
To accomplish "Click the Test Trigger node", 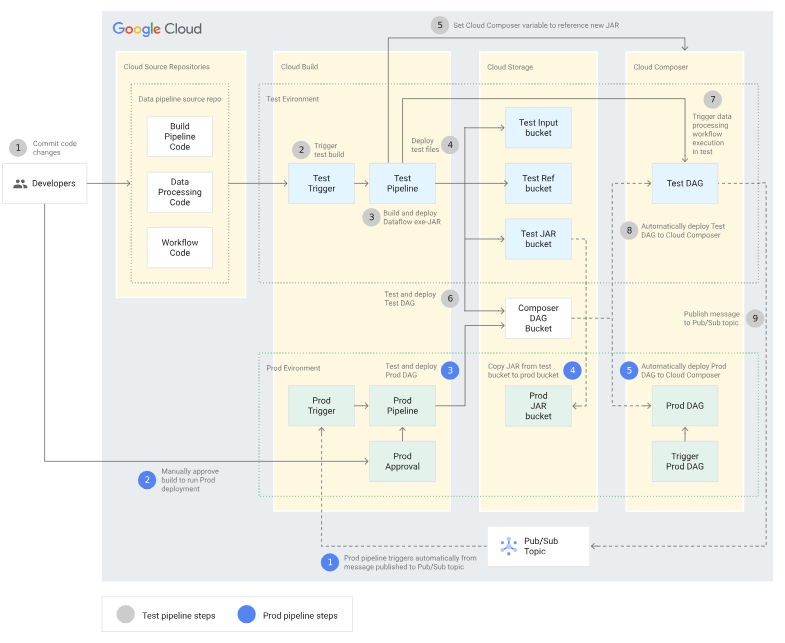I will (321, 183).
